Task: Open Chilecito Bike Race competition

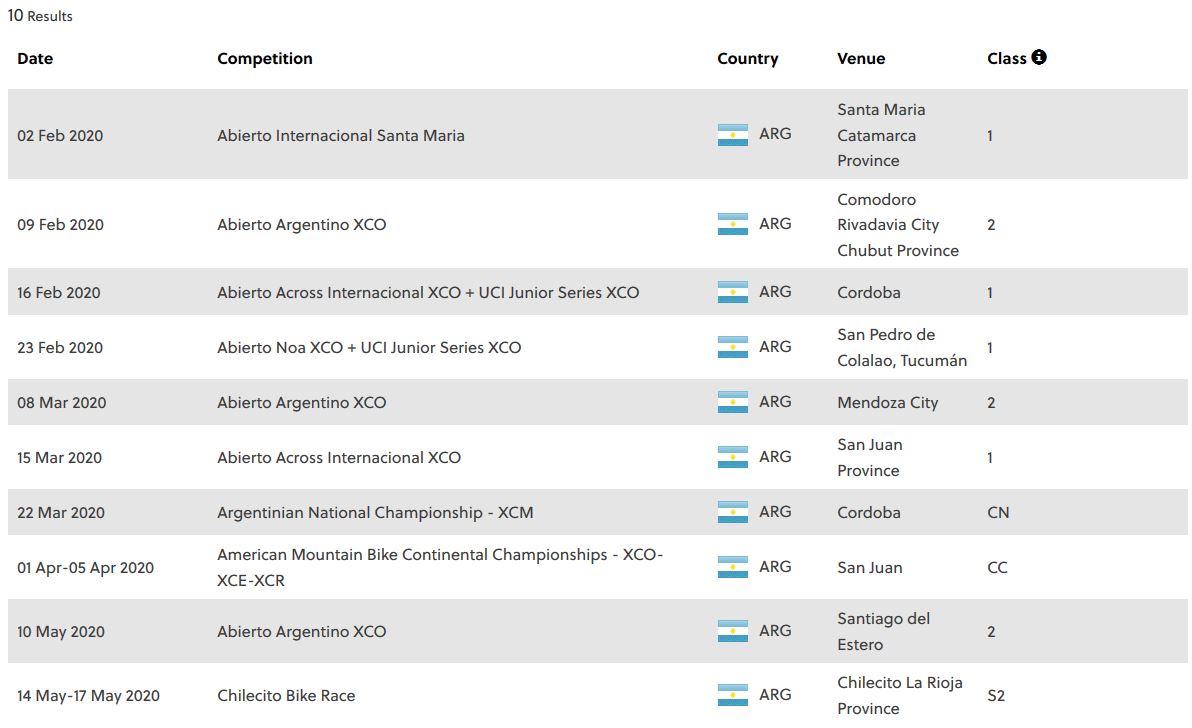Action: tap(286, 695)
